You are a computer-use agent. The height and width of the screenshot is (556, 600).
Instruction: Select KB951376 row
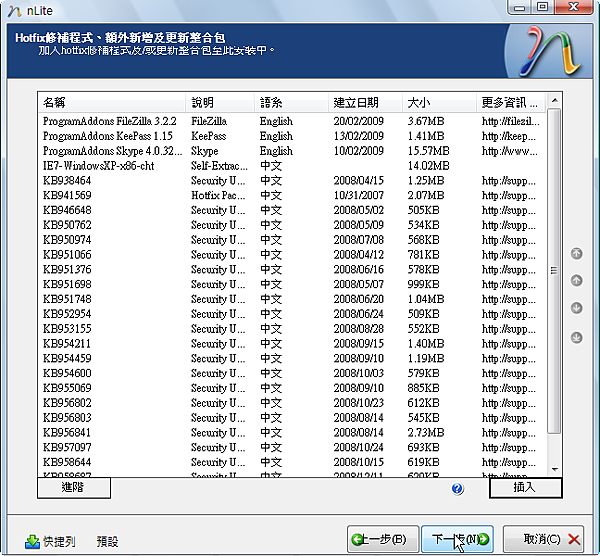[292, 269]
